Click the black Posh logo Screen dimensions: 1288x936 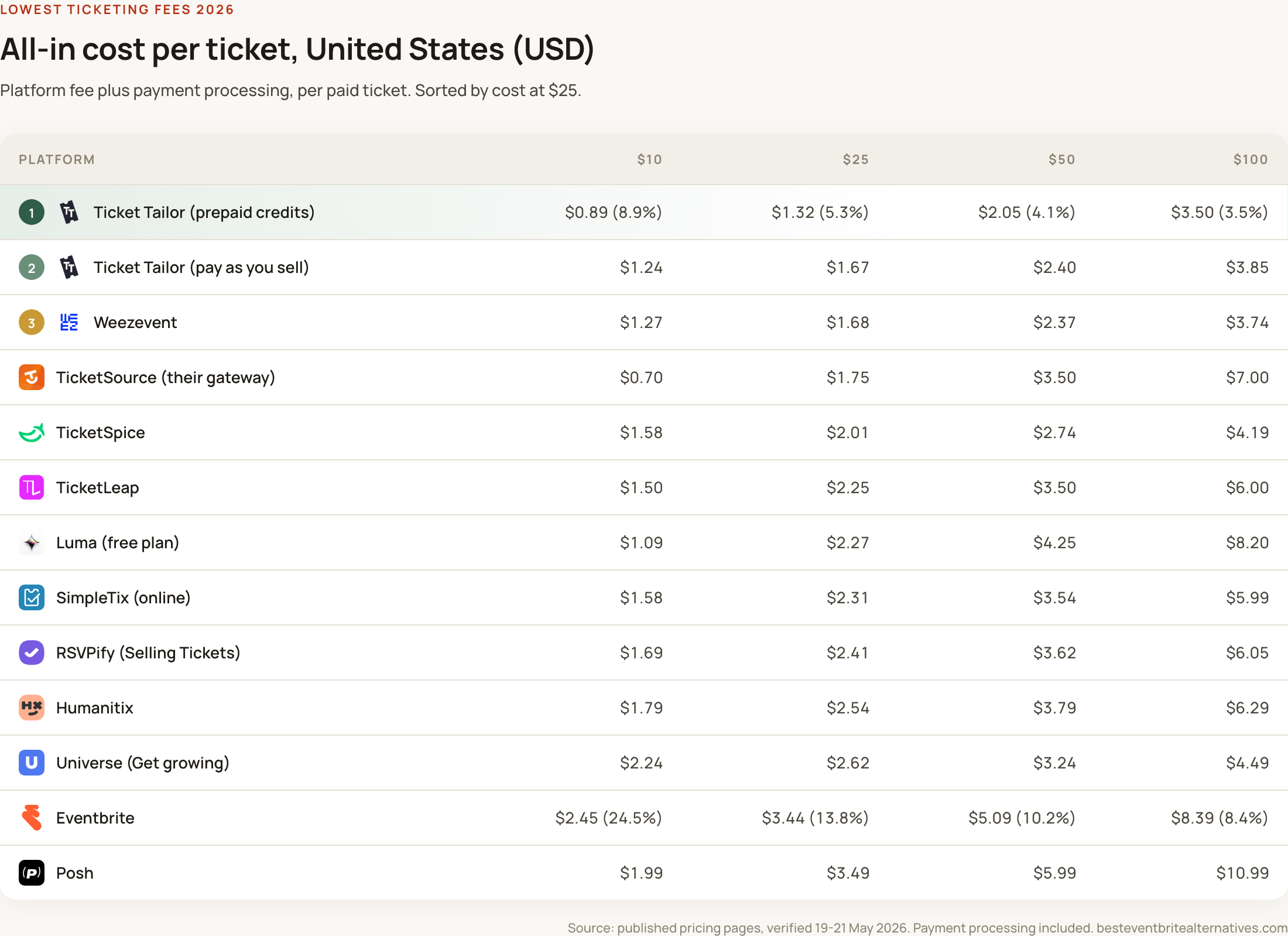pos(32,873)
